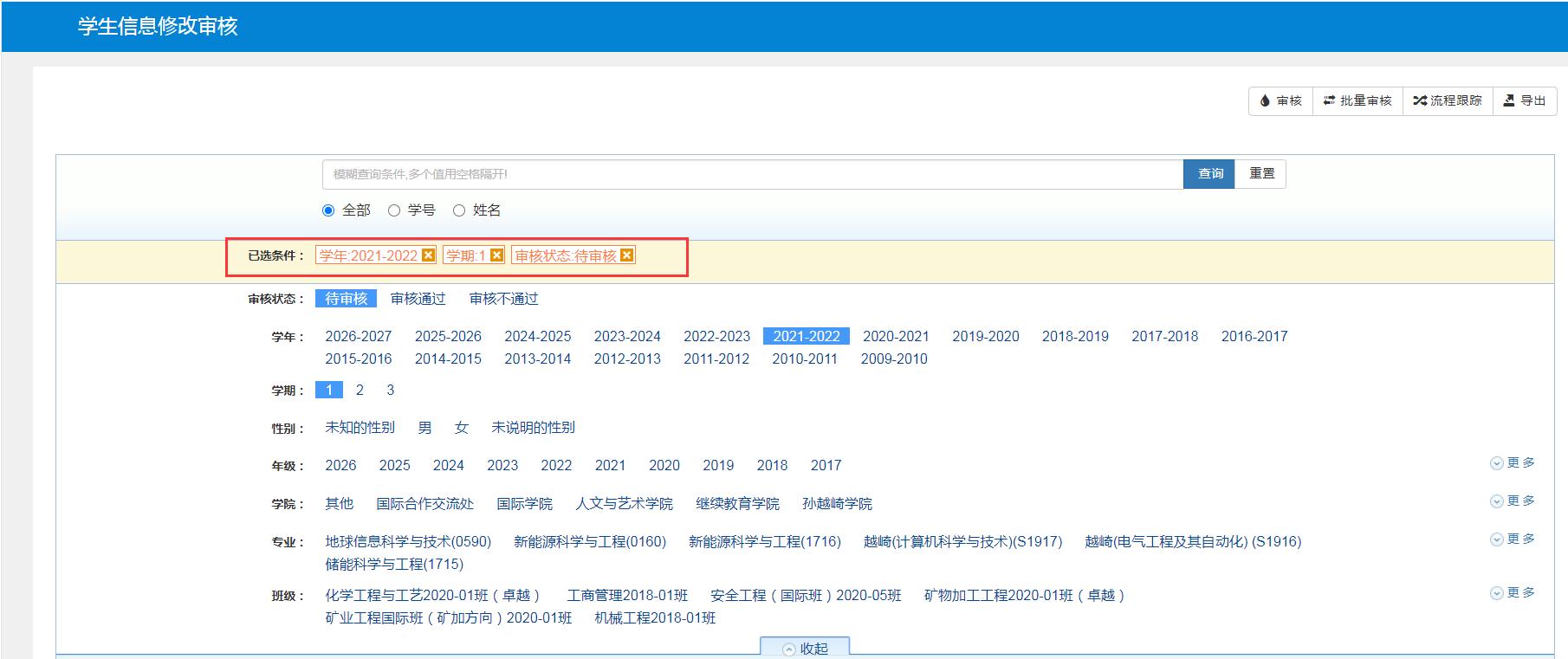Select 审核不通过 review status

click(503, 299)
